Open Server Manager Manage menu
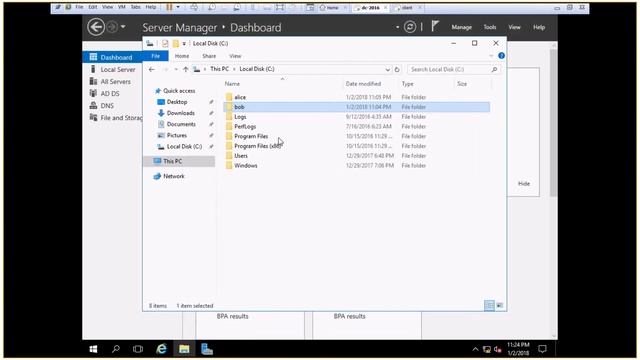Viewport: 640px width, 360px height. (x=462, y=27)
